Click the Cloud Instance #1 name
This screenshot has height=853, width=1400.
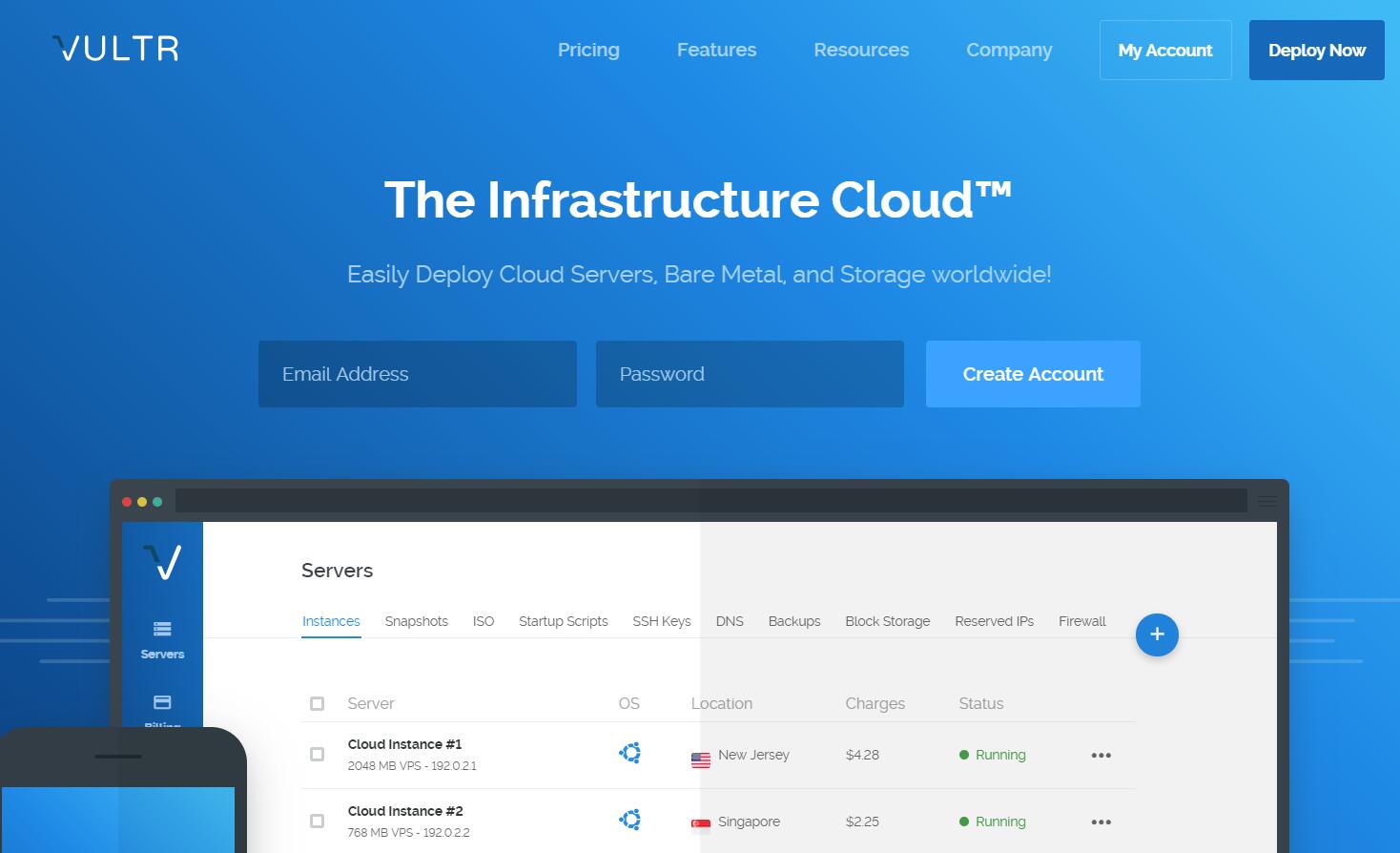point(404,744)
